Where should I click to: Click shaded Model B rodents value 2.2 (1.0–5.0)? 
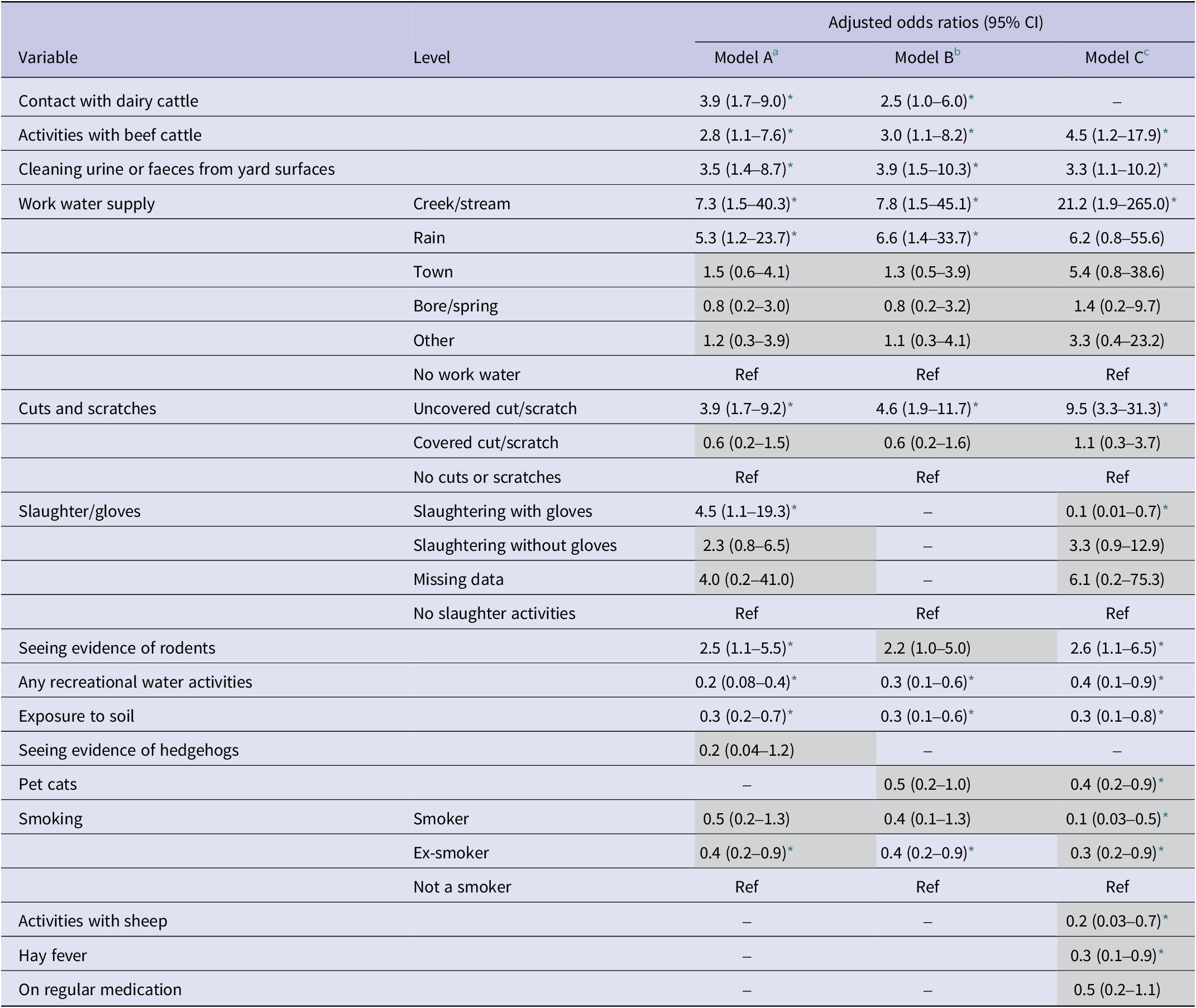coord(927,647)
